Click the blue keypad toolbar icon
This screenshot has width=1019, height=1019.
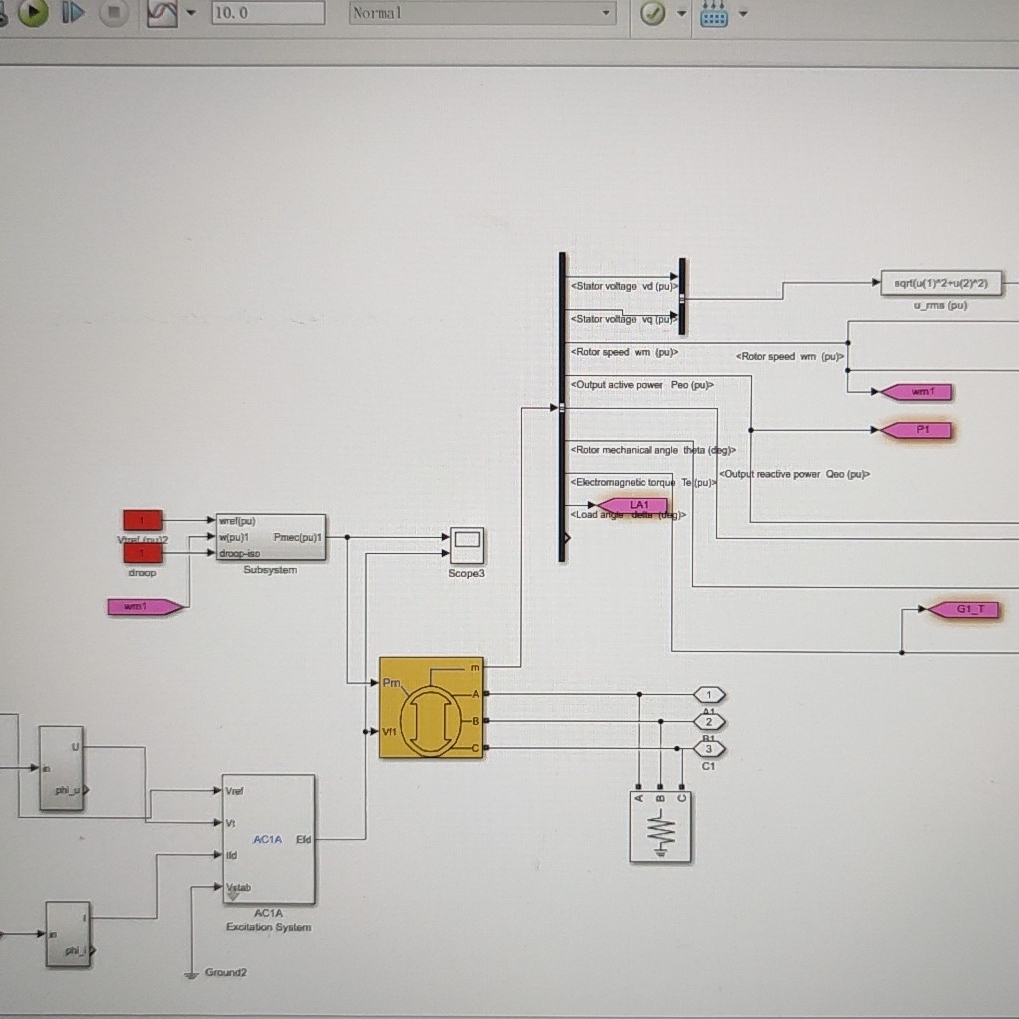pos(716,14)
